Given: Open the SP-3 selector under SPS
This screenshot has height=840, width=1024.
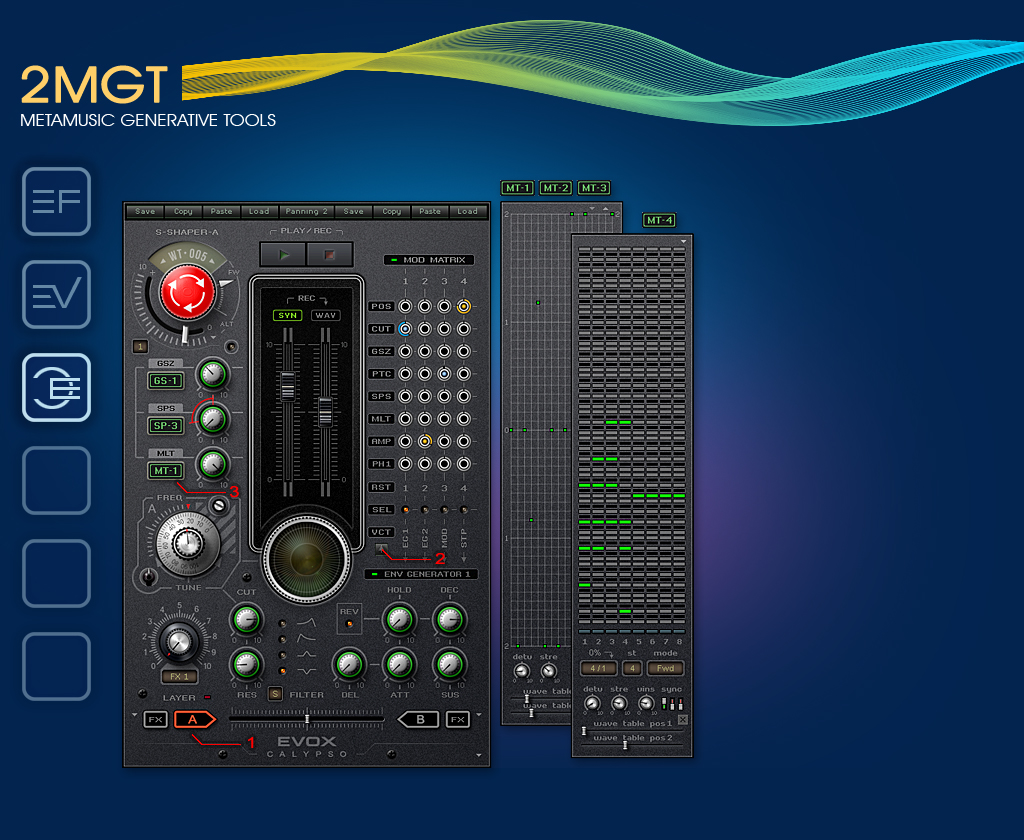Looking at the screenshot, I should (x=164, y=425).
